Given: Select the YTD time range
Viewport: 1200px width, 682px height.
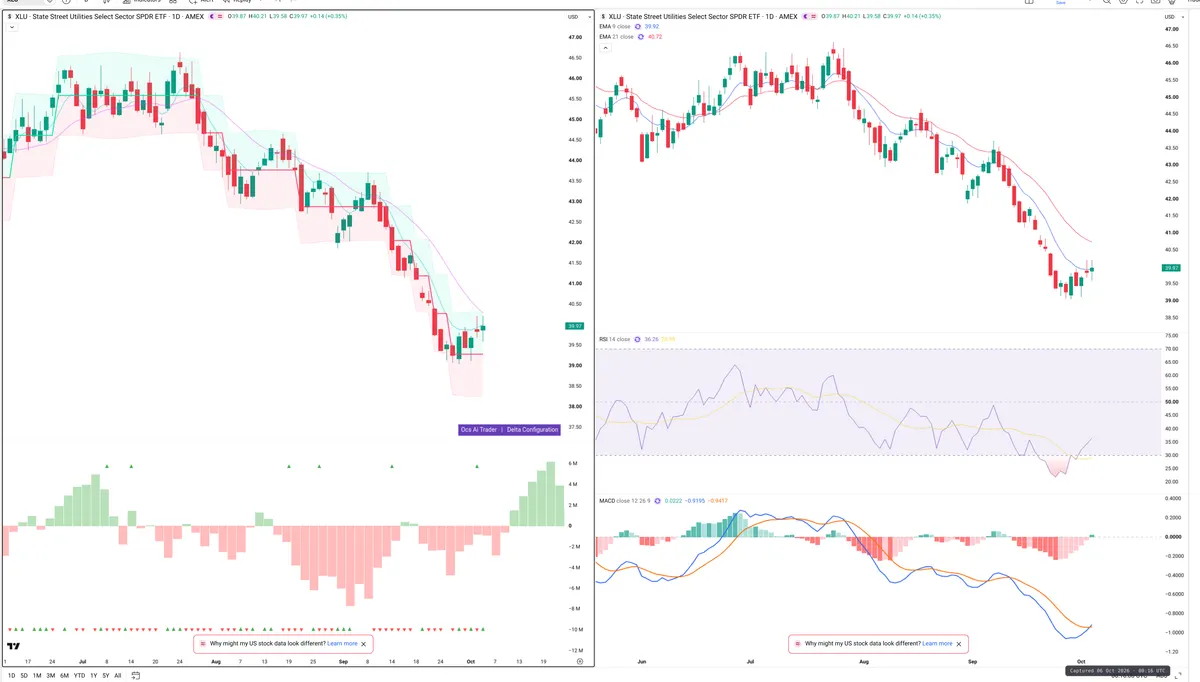Looking at the screenshot, I should (x=79, y=676).
